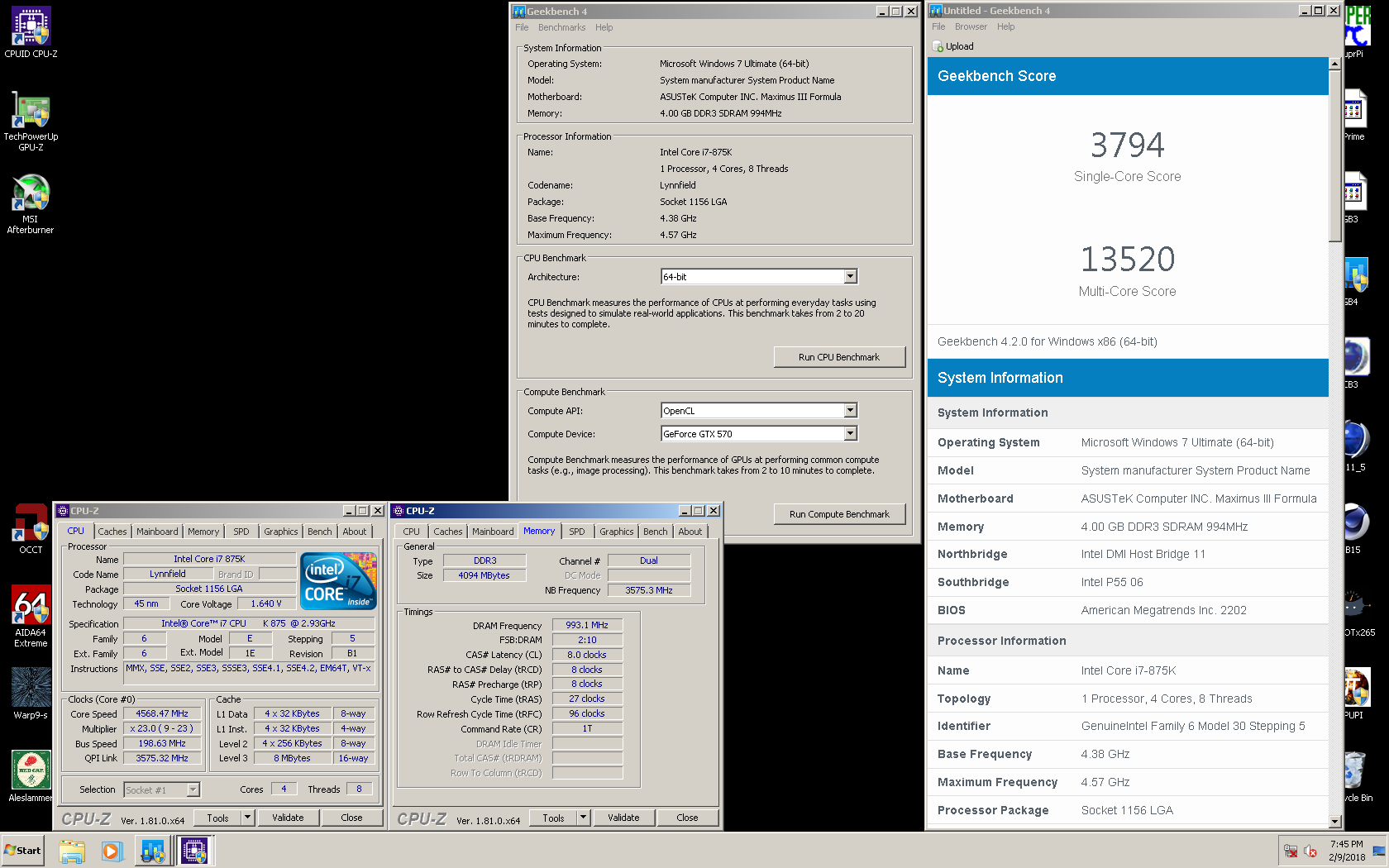Open SPD tab in right CPU-Z window
This screenshot has width=1389, height=868.
[x=577, y=532]
